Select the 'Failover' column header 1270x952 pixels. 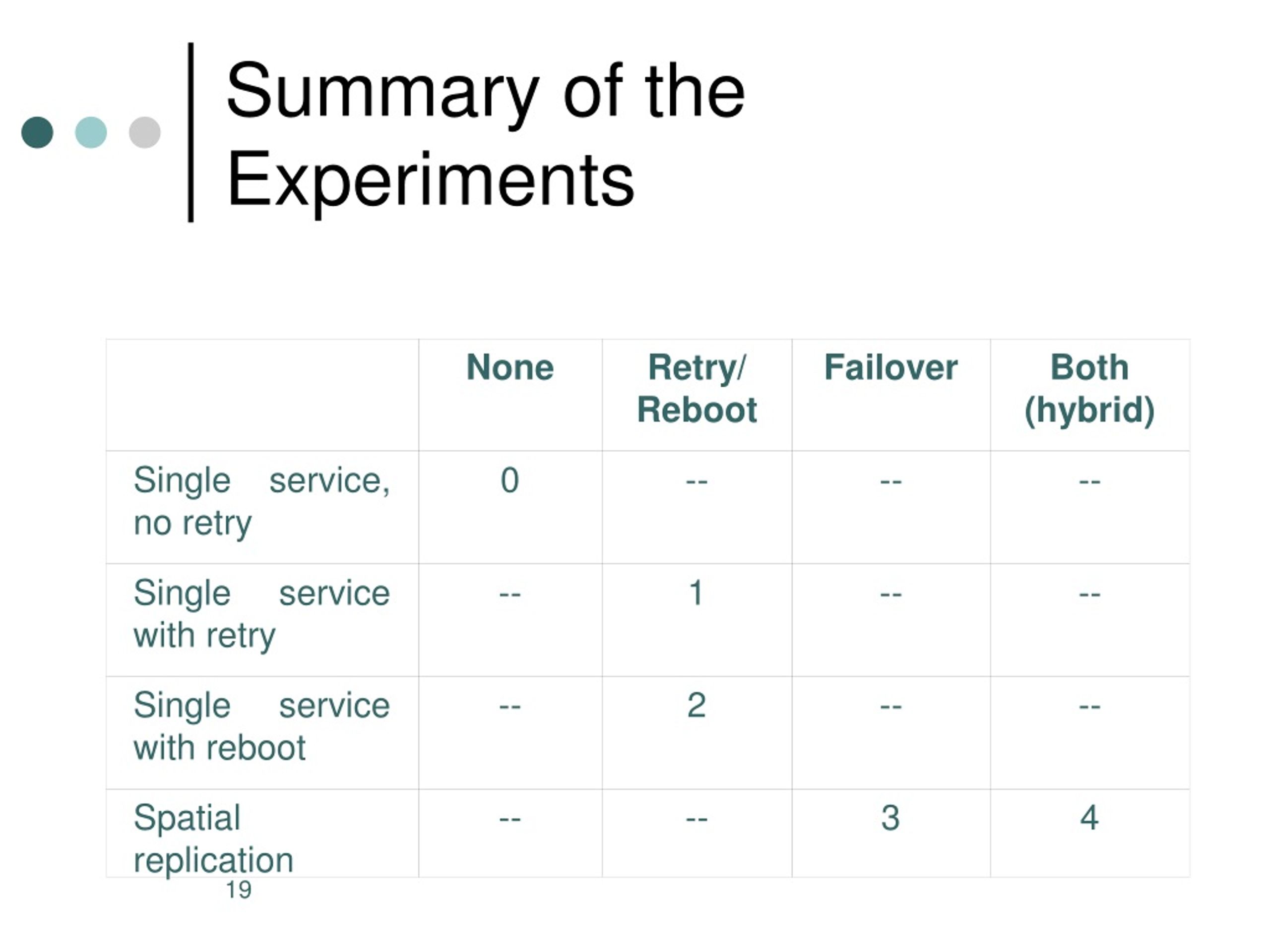(890, 367)
